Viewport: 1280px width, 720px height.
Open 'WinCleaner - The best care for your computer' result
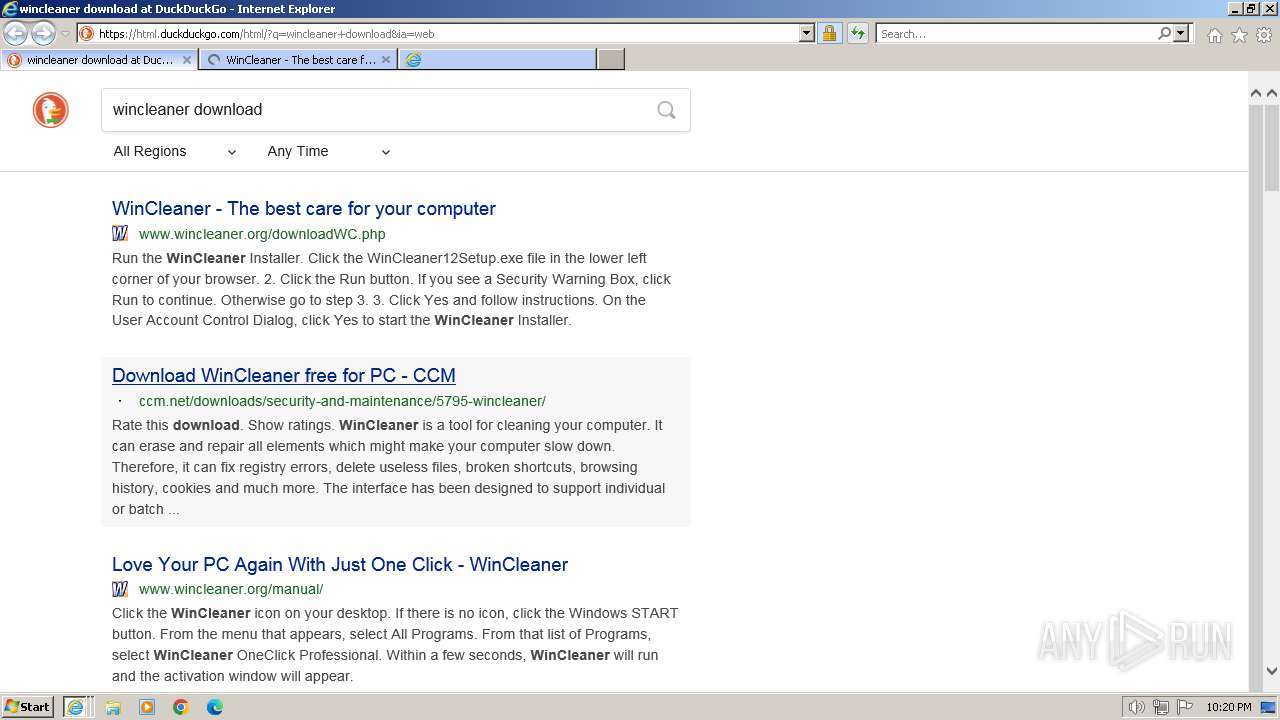[x=304, y=209]
